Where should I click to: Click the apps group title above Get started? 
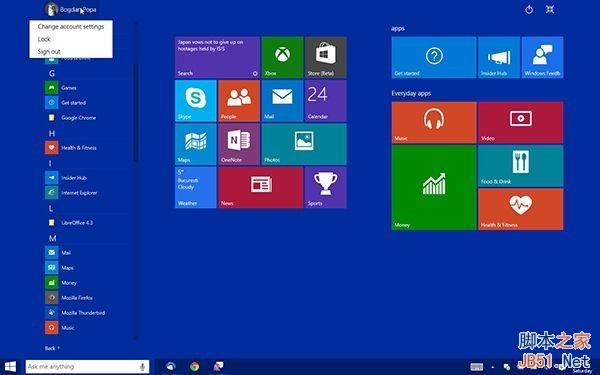[398, 28]
